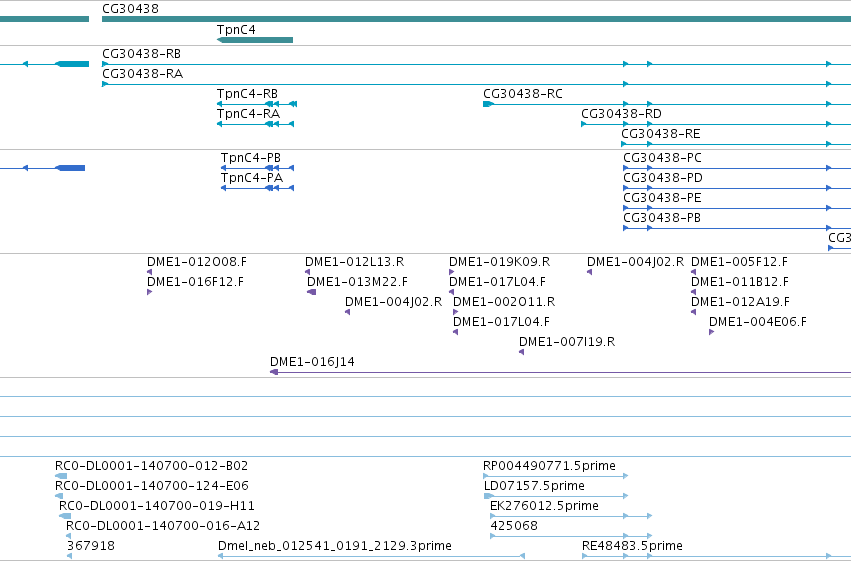
Task: Open Dmel_neb_012541_0191_2129.3prime label
Action: (335, 546)
